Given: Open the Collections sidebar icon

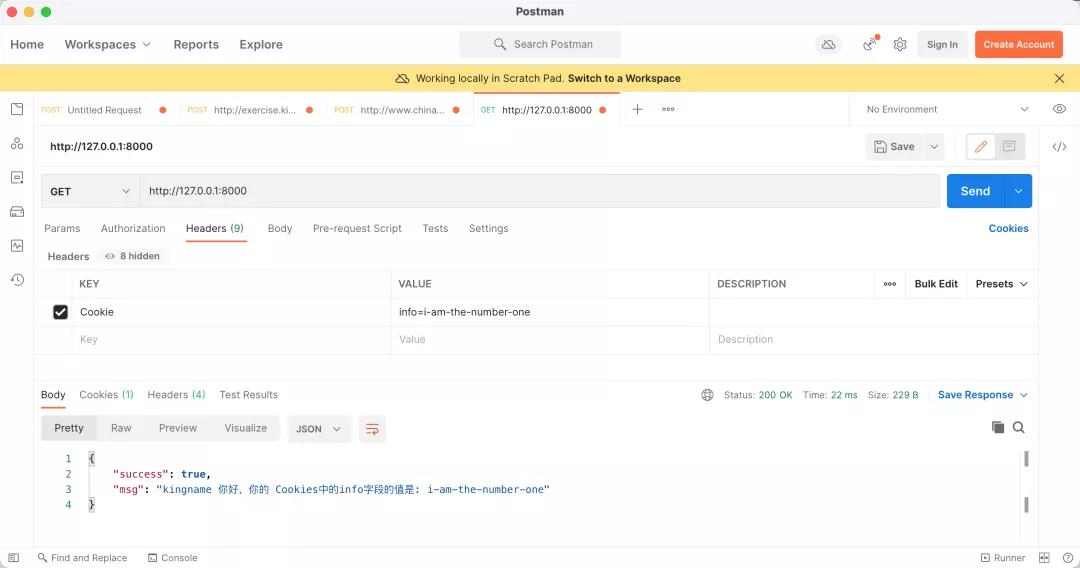Looking at the screenshot, I should (x=17, y=109).
